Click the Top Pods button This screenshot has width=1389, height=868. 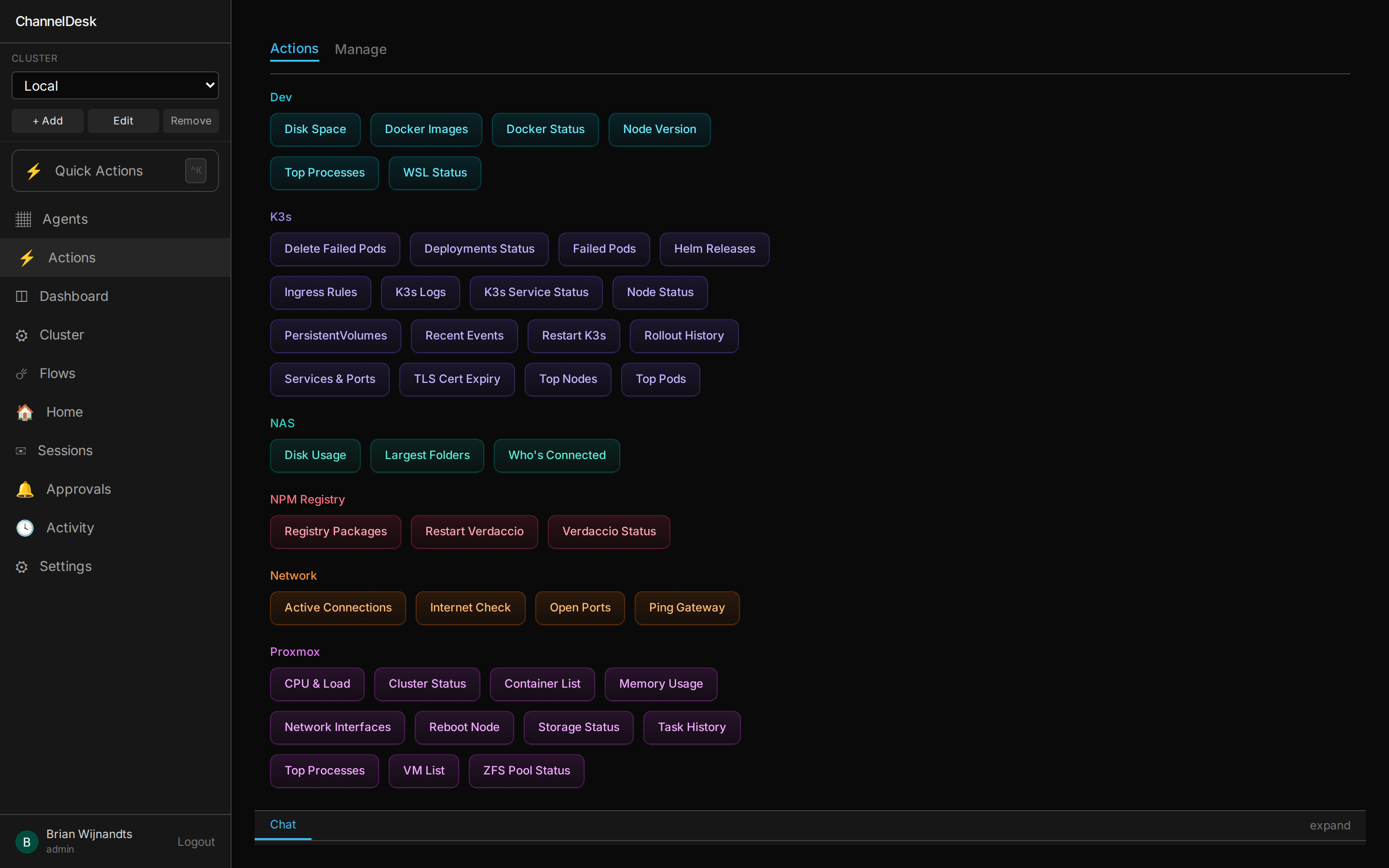pos(661,380)
